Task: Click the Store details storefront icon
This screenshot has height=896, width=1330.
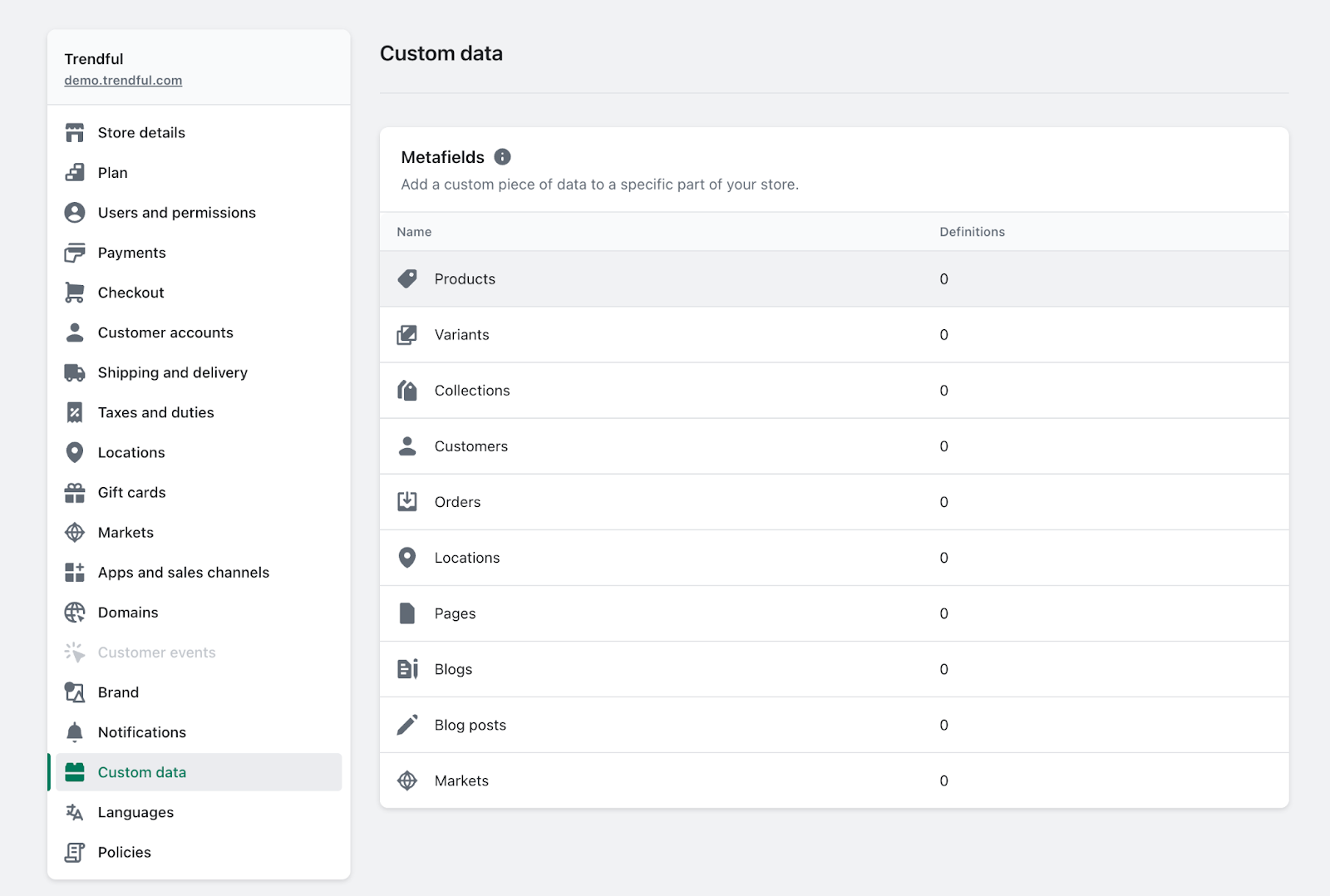Action: pyautogui.click(x=75, y=133)
